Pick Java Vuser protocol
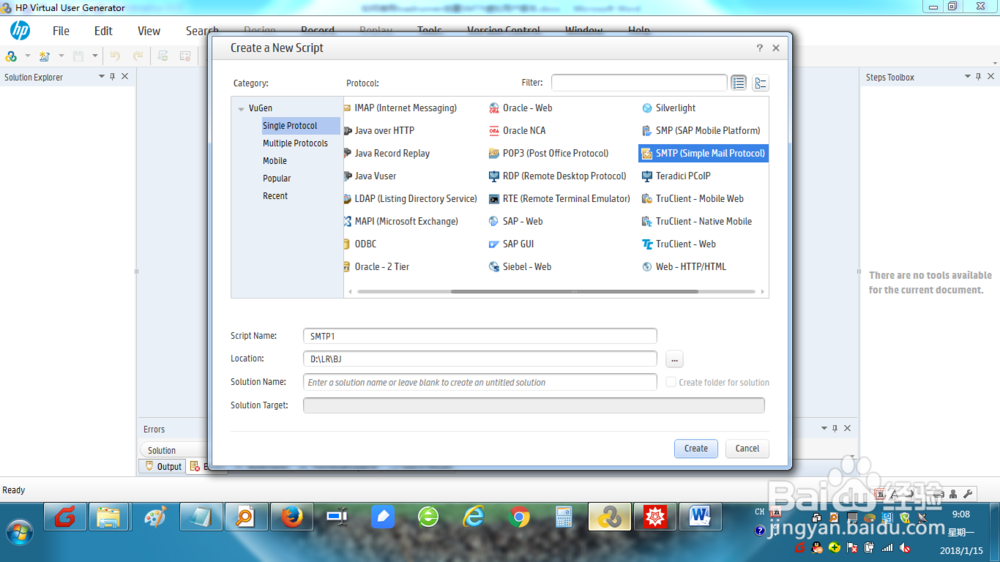The width and height of the screenshot is (1000, 562). [x=371, y=176]
